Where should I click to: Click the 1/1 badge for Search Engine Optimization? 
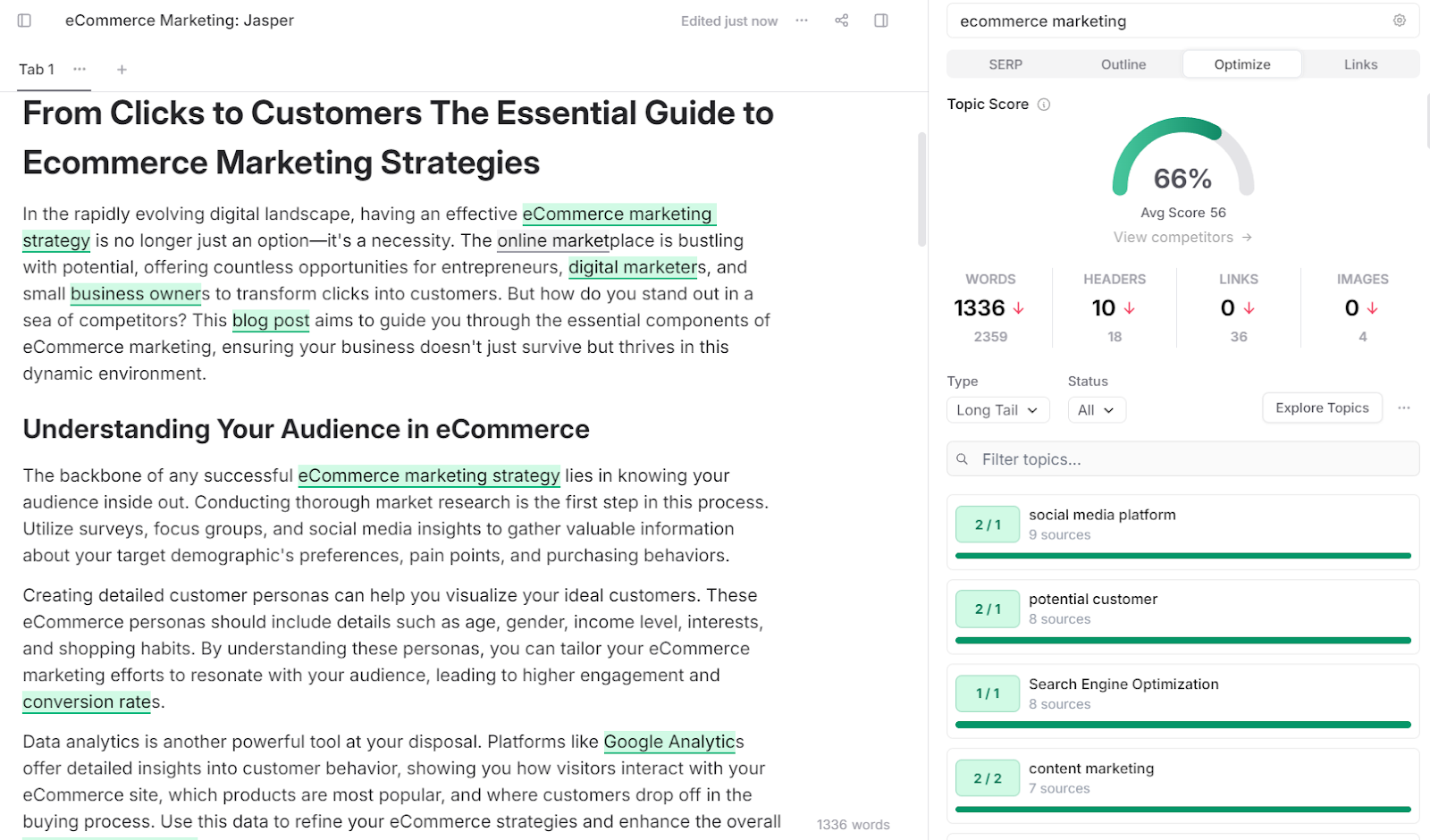tap(988, 693)
